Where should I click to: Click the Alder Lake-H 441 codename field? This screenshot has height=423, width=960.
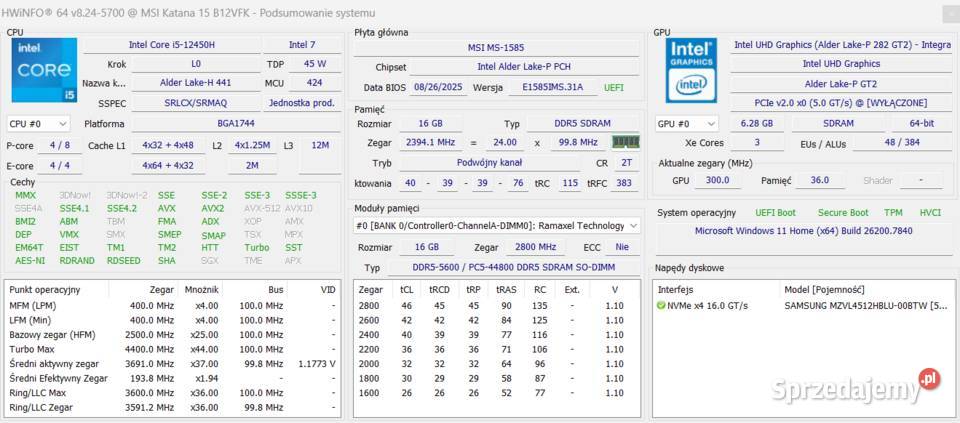[x=195, y=83]
